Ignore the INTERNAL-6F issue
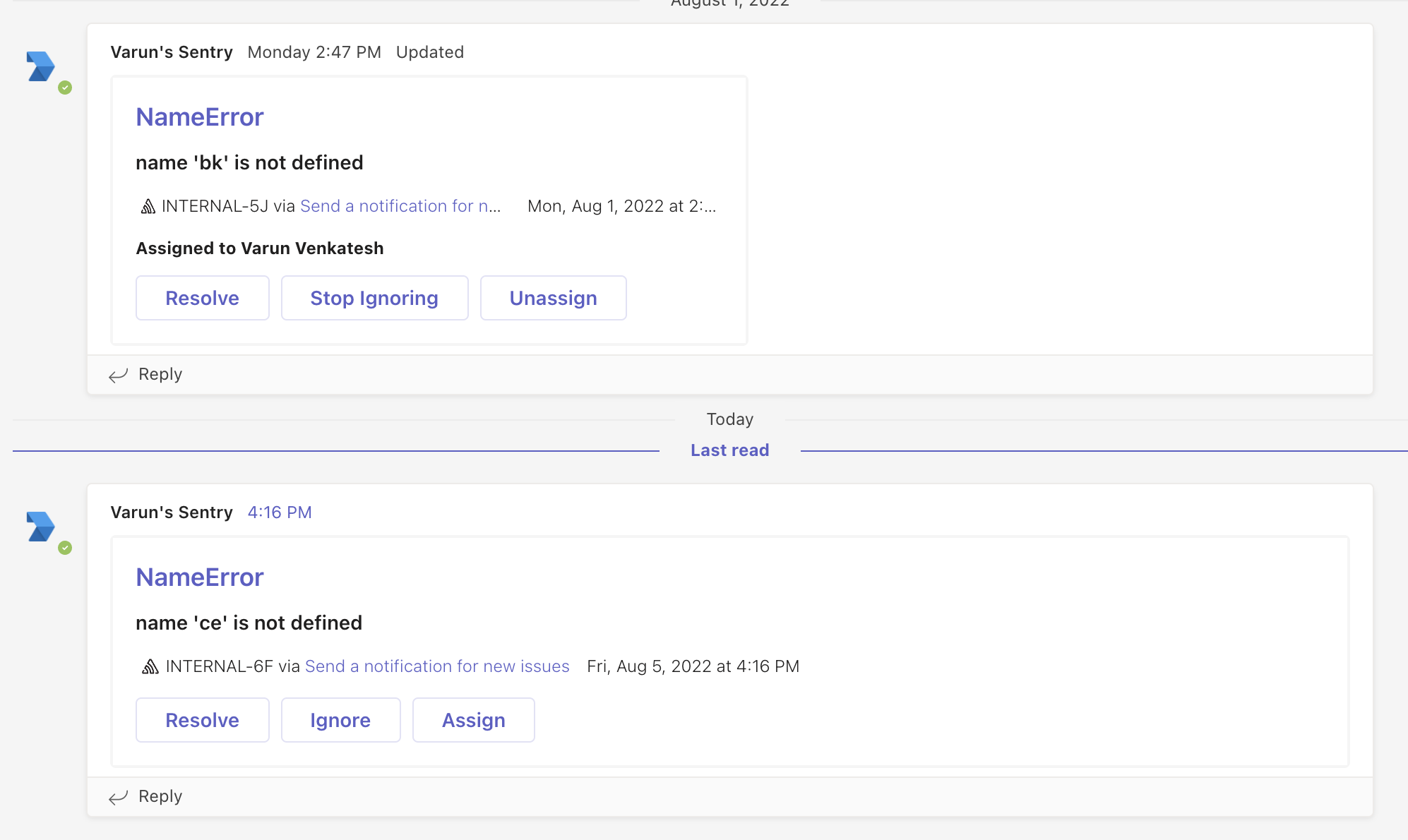 click(340, 720)
